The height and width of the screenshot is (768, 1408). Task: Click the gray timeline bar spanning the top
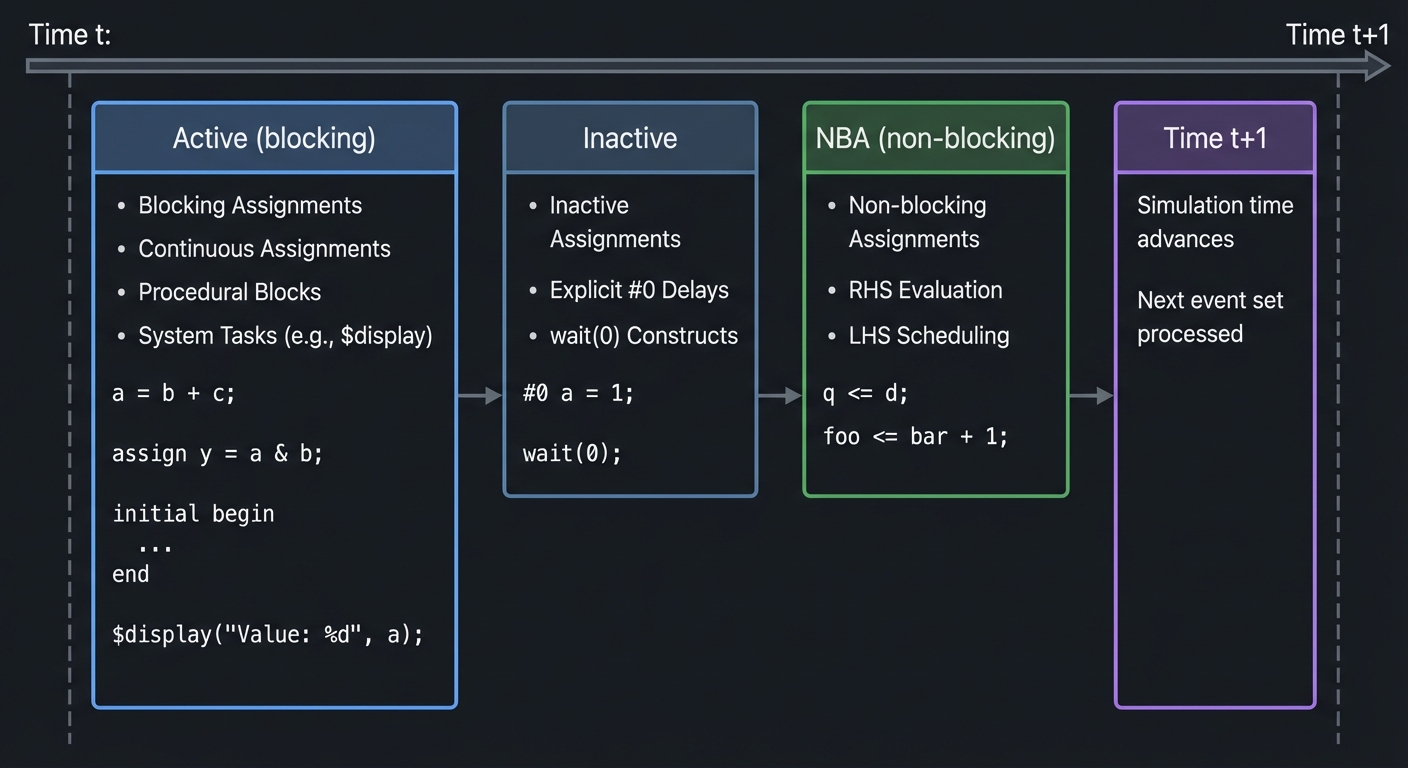click(x=700, y=65)
